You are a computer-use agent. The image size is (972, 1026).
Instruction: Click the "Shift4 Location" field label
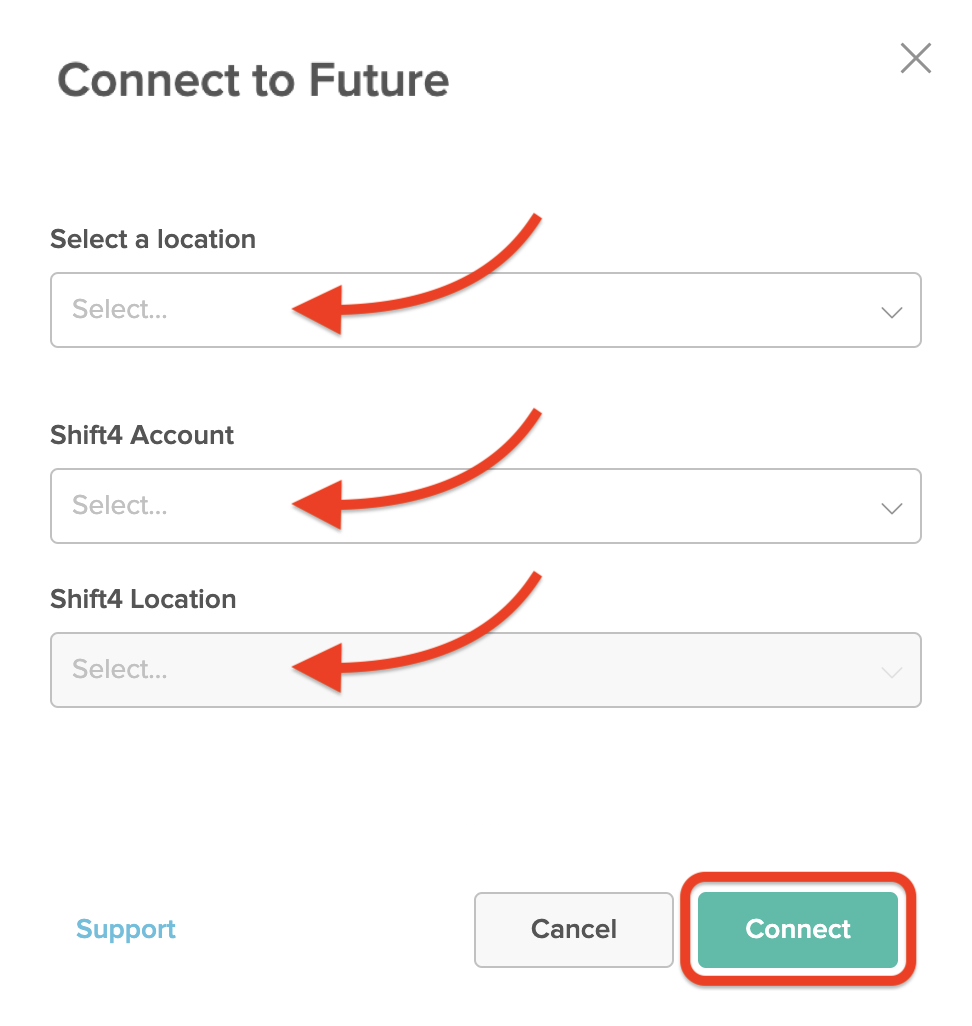click(x=143, y=600)
